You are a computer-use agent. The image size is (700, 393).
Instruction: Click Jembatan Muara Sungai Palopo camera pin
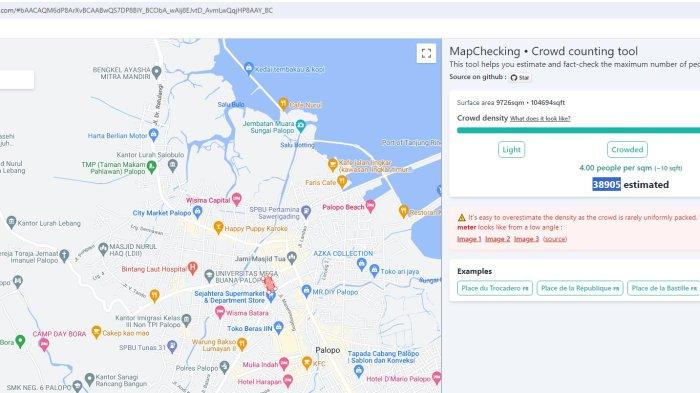pos(300,126)
